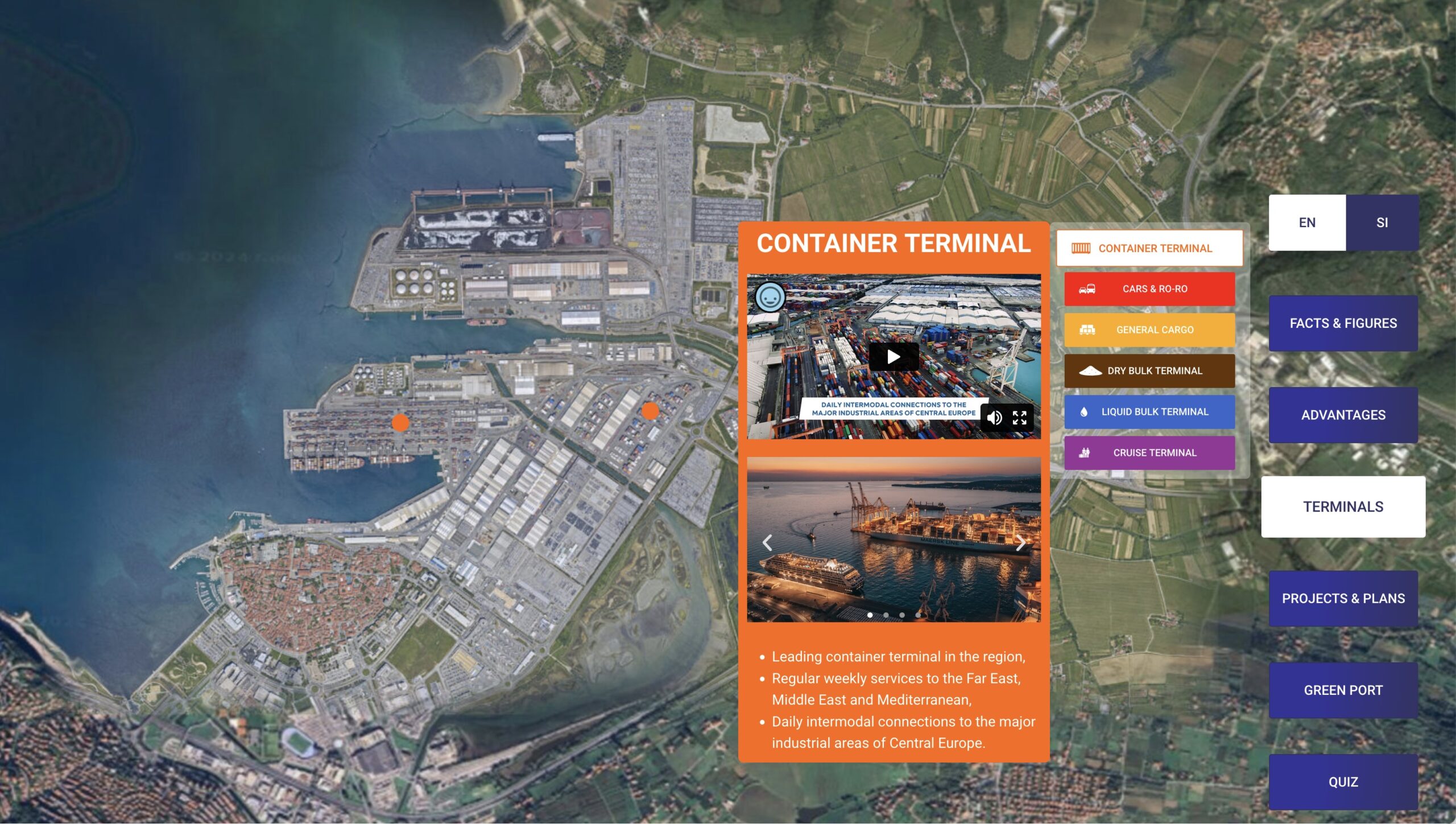The height and width of the screenshot is (824, 1456).
Task: Click the pile icon on Dry Bulk Terminal
Action: tap(1090, 371)
